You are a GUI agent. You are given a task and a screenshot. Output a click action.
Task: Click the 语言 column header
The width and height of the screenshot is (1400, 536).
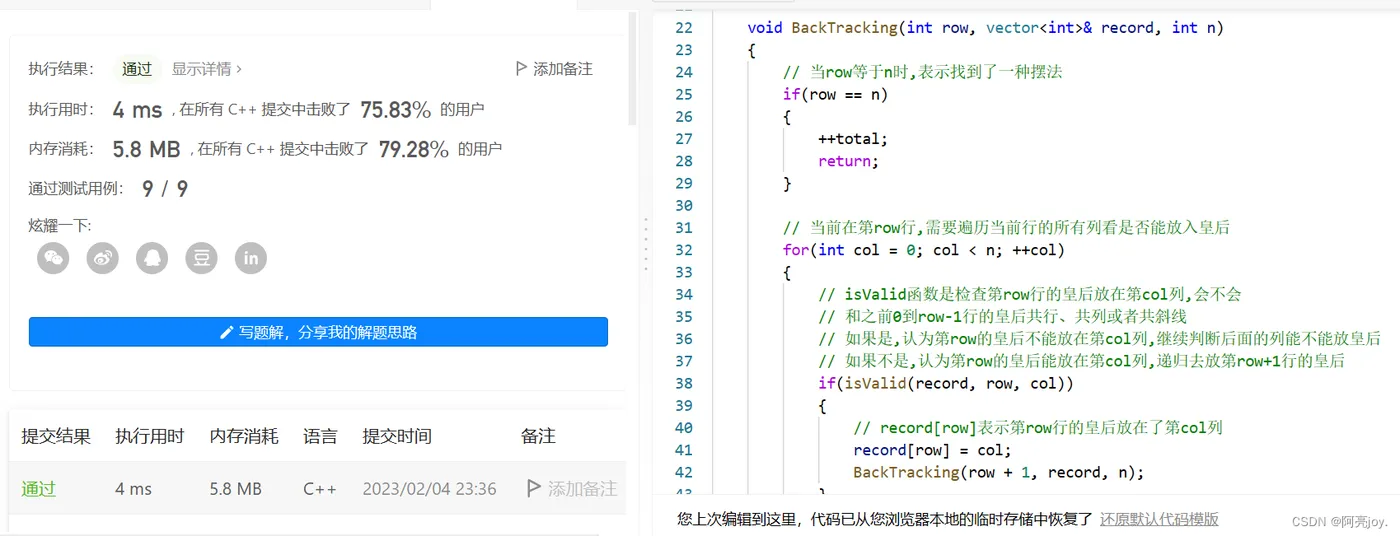coord(320,436)
